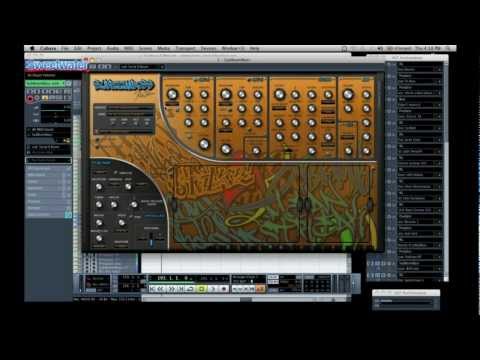480x360 pixels.
Task: Jump to project start using transport button
Action: tap(152, 289)
